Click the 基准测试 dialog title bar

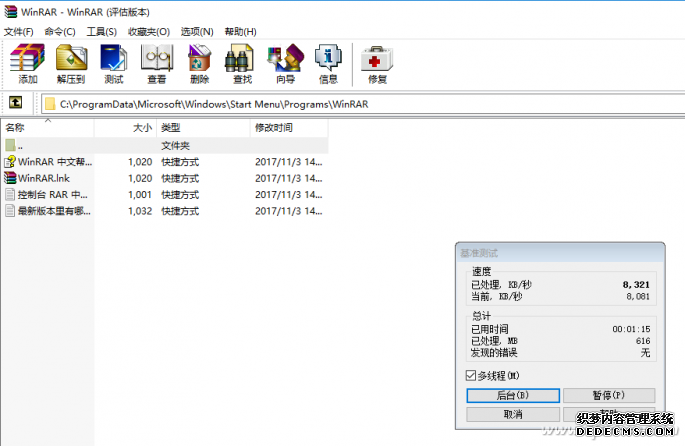pyautogui.click(x=560, y=253)
